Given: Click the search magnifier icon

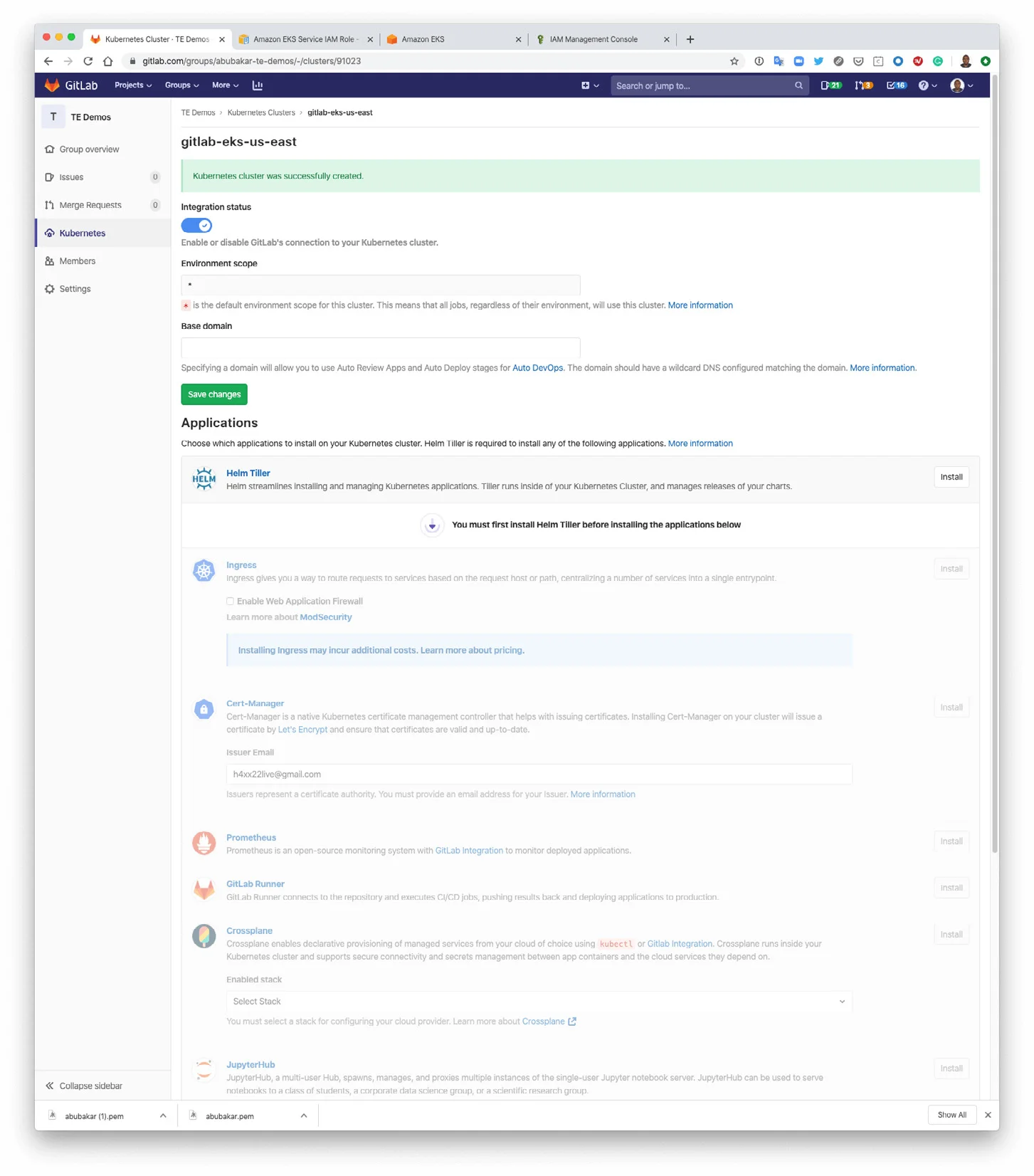Looking at the screenshot, I should 798,85.
